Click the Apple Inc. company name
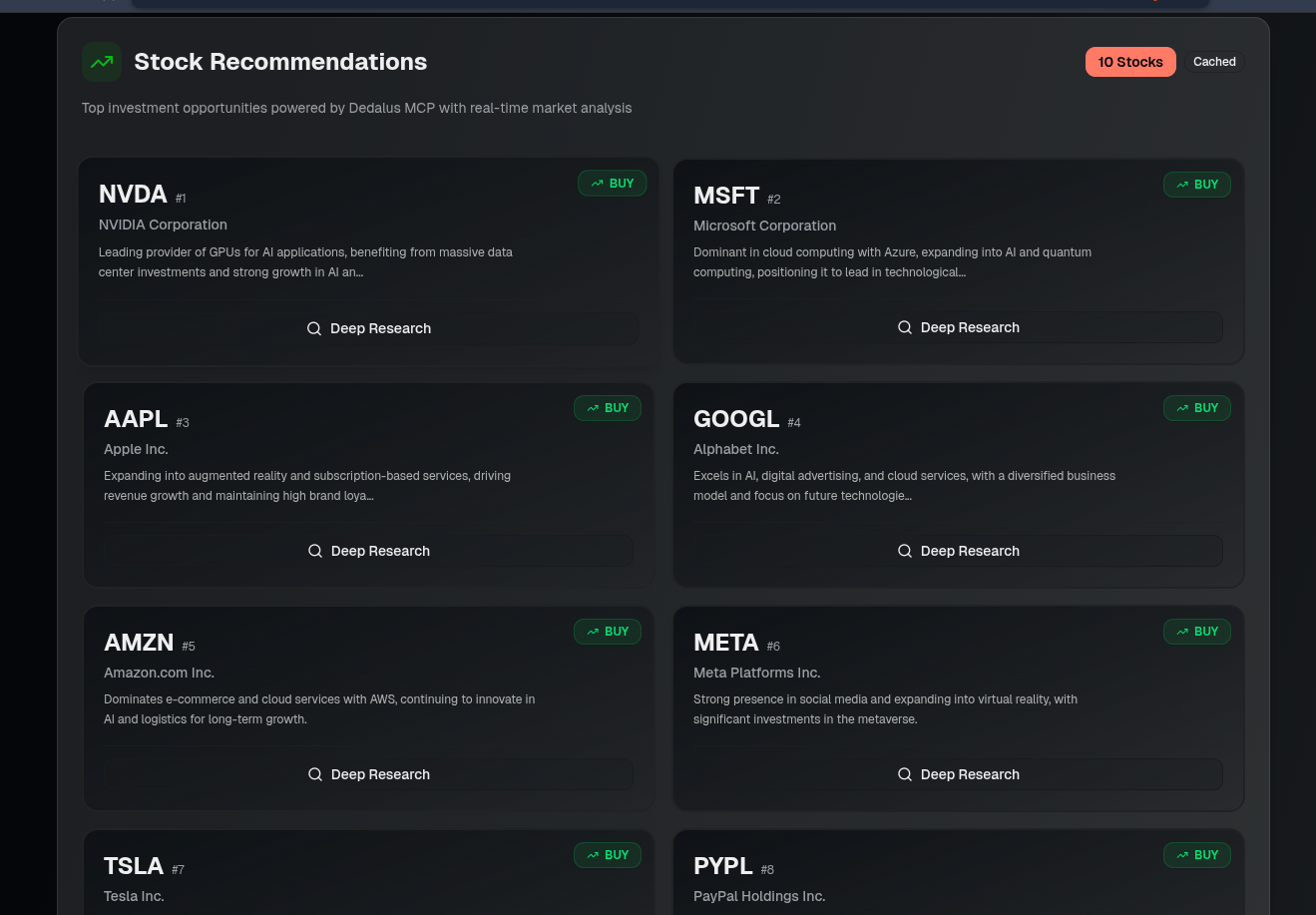The width and height of the screenshot is (1316, 915). pyautogui.click(x=136, y=449)
